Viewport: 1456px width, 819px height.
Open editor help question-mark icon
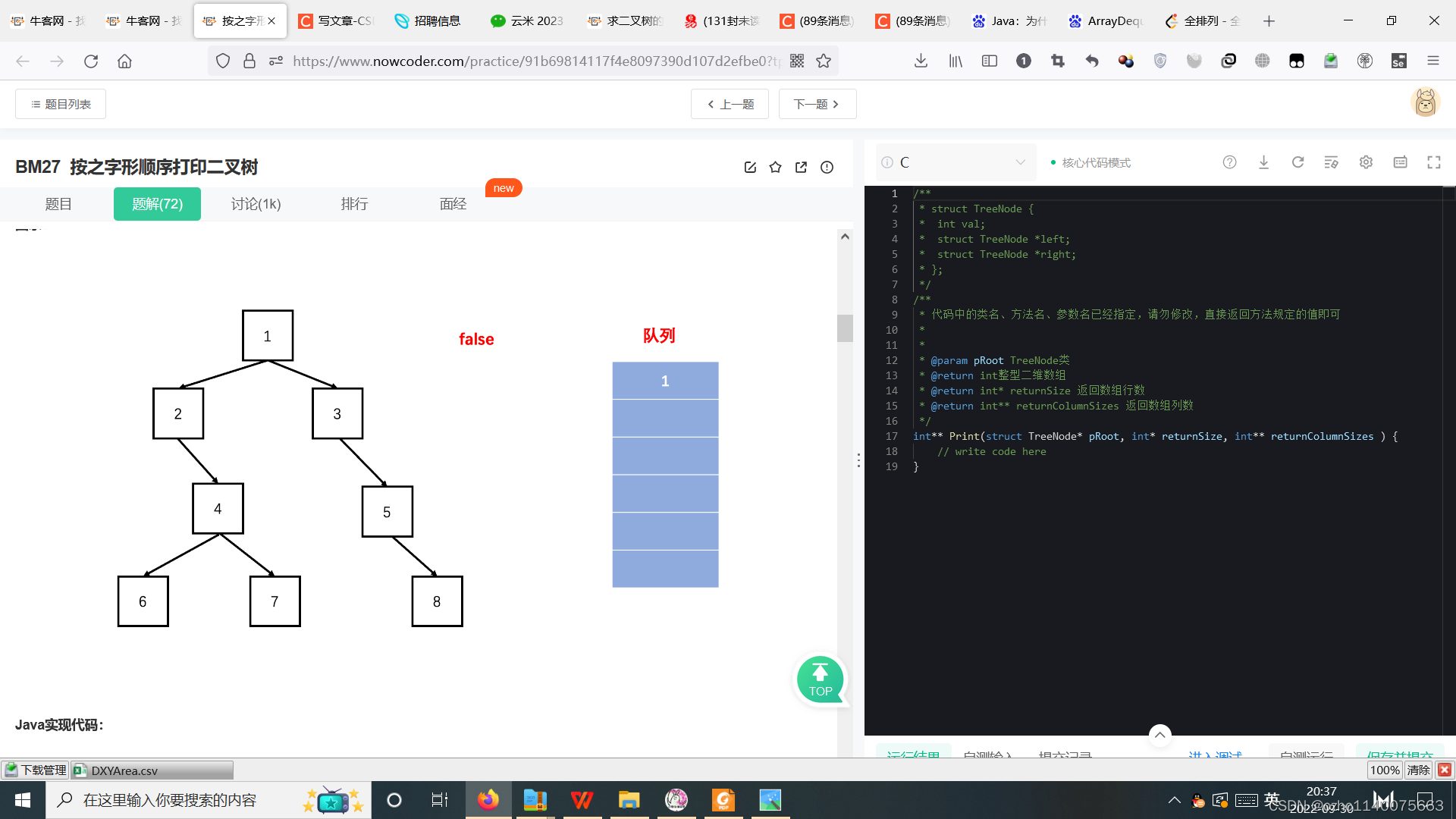point(1229,162)
